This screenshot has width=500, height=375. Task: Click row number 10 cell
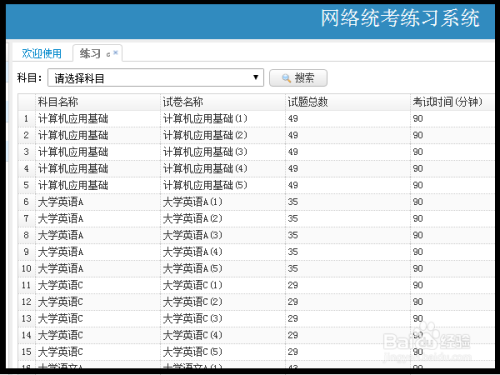click(x=26, y=269)
